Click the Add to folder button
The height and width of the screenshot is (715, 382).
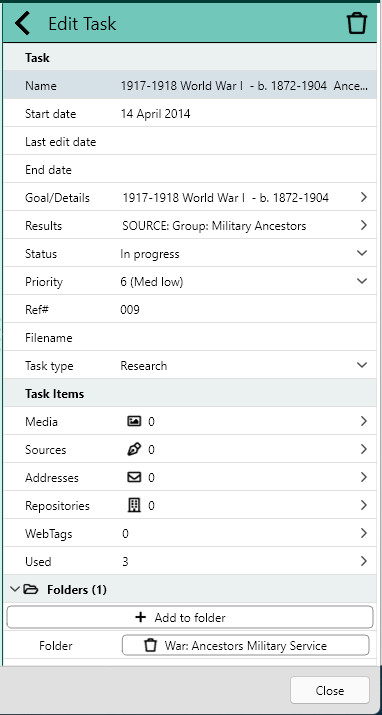coord(190,617)
